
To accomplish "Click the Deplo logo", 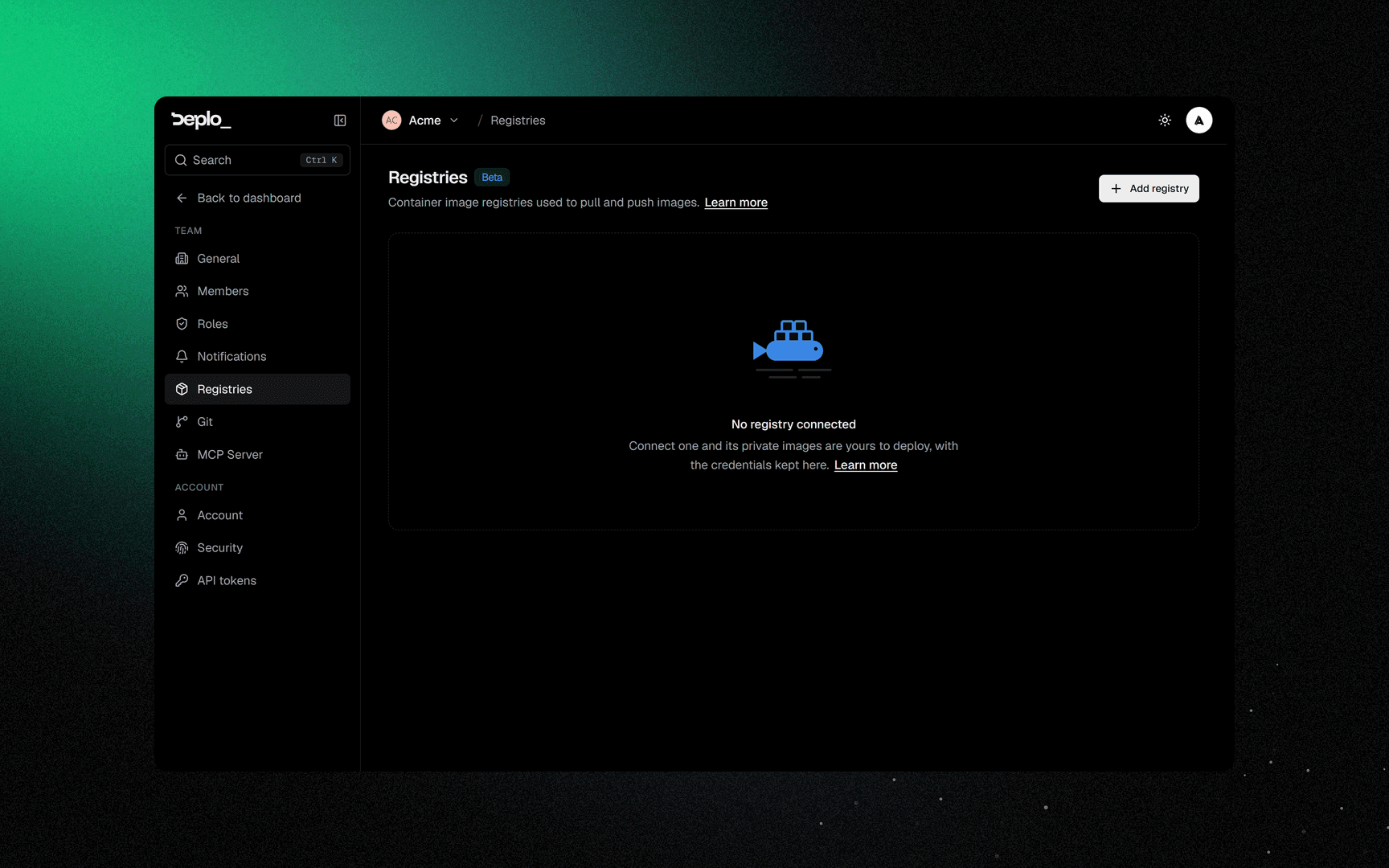I will (x=201, y=120).
